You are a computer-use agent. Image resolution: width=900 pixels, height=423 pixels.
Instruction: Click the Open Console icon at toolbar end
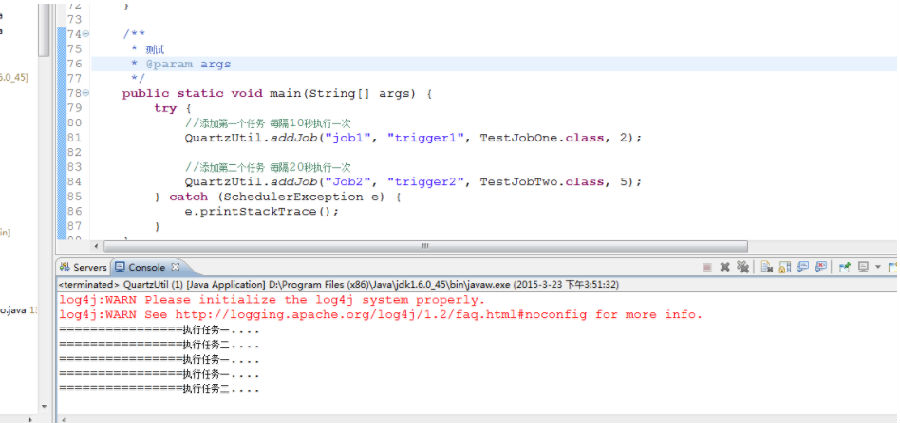(893, 267)
